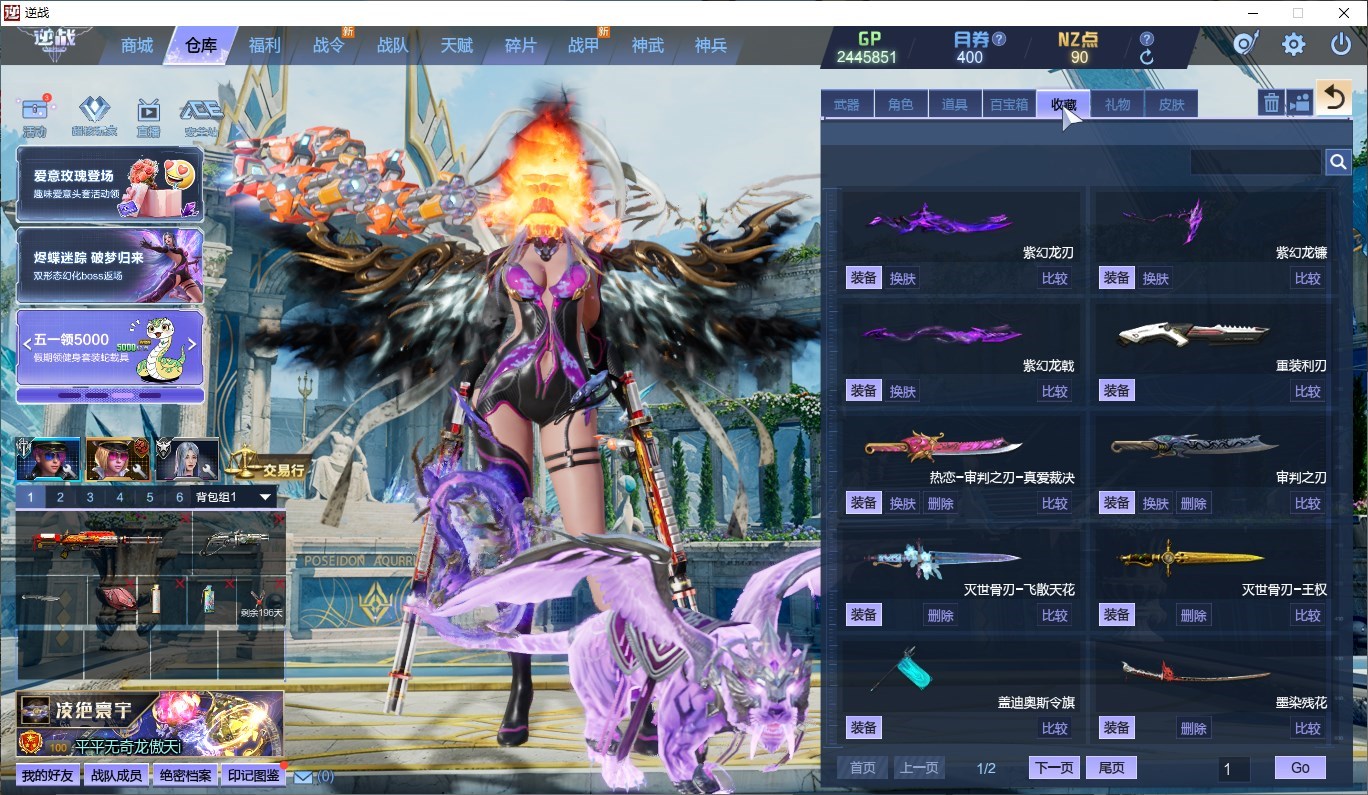Open the music disc player icon
The height and width of the screenshot is (795, 1368).
(1245, 44)
